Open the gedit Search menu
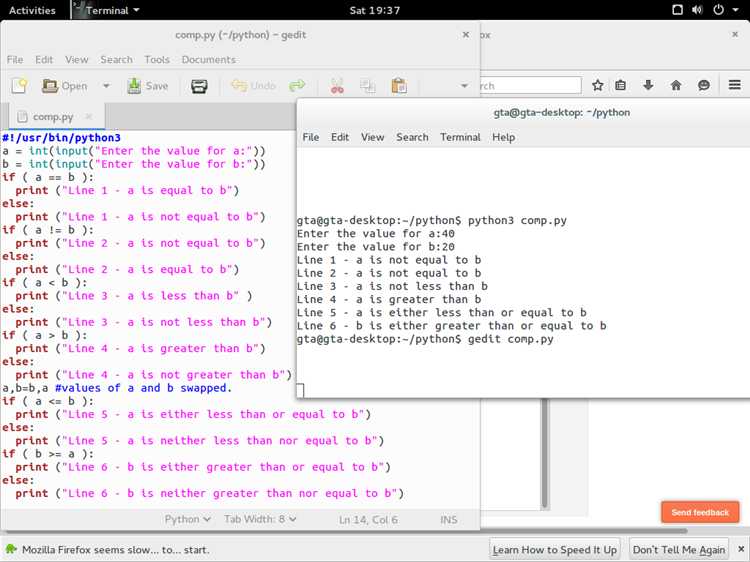 point(116,60)
